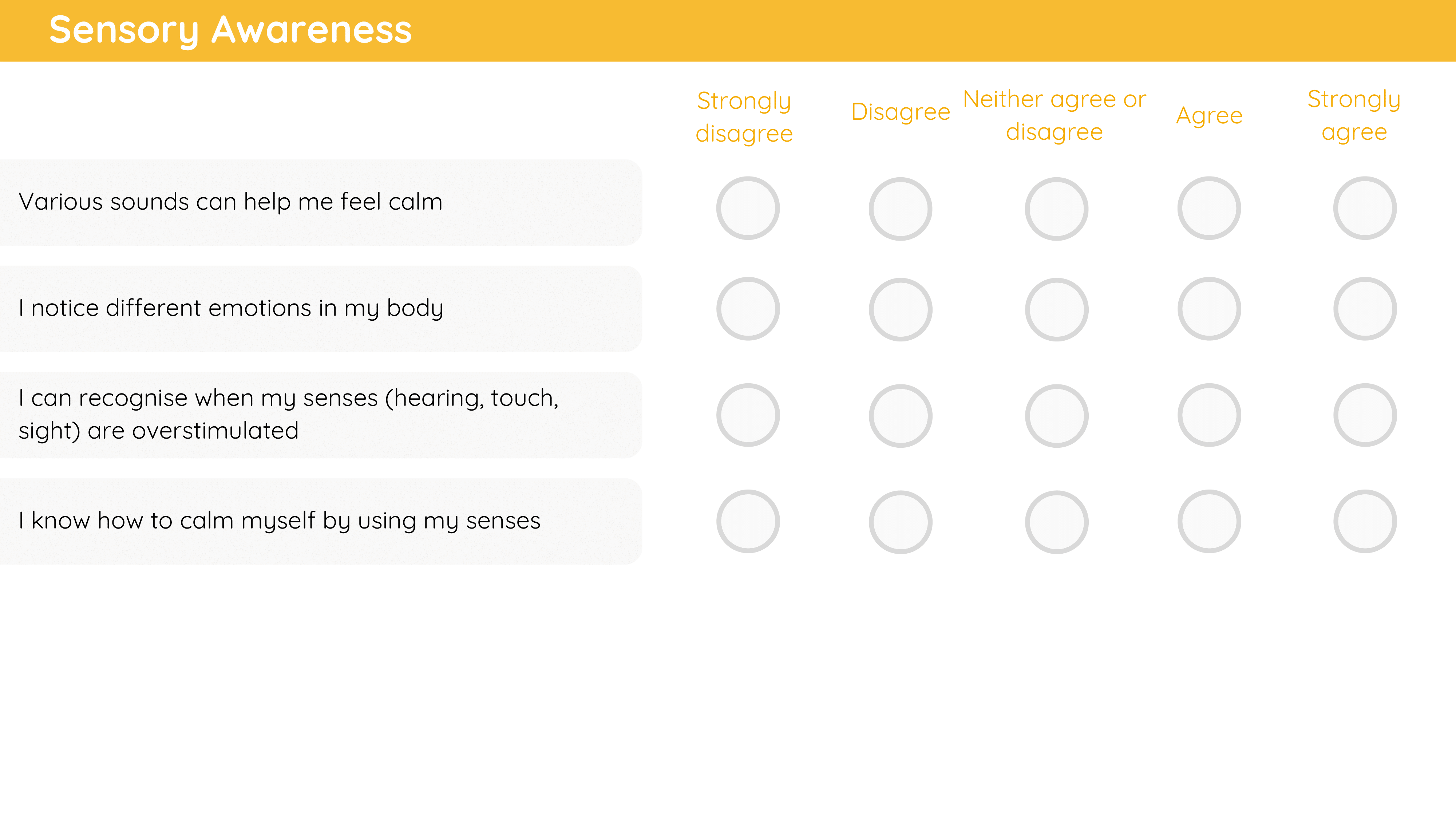Viewport: 1456px width, 819px height.
Task: Choose Disagree for calm myself using senses
Action: [x=901, y=522]
